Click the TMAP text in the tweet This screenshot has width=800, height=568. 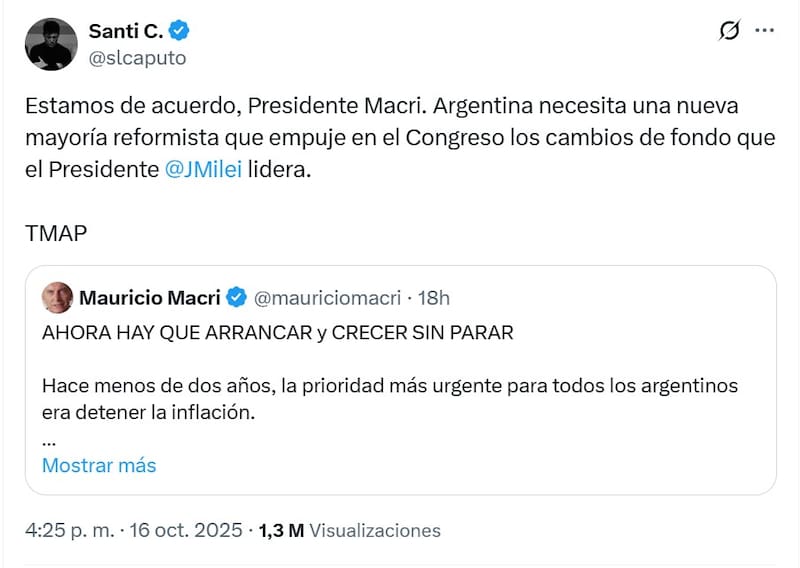(x=56, y=233)
